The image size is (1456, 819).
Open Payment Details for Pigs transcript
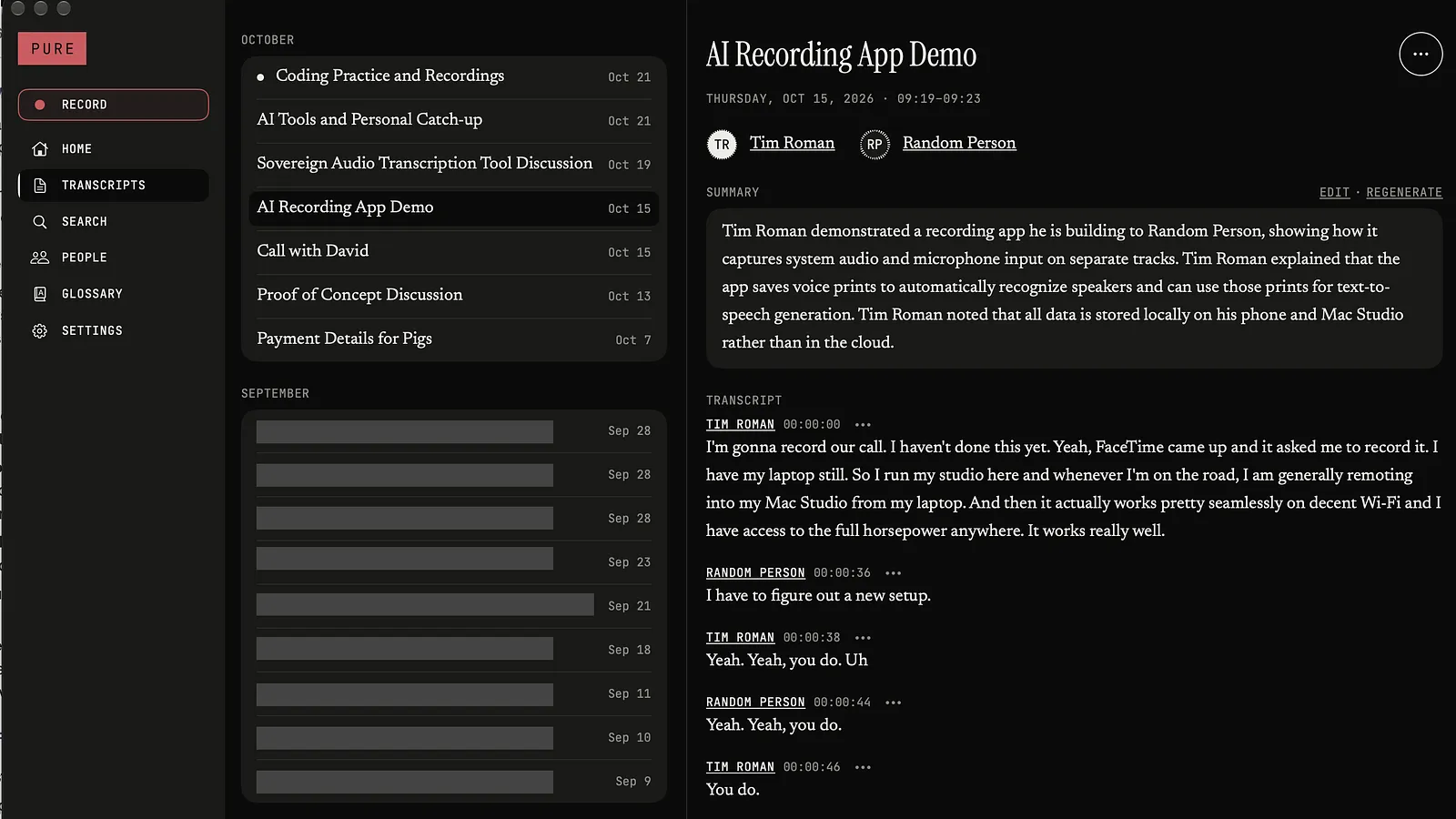(454, 339)
